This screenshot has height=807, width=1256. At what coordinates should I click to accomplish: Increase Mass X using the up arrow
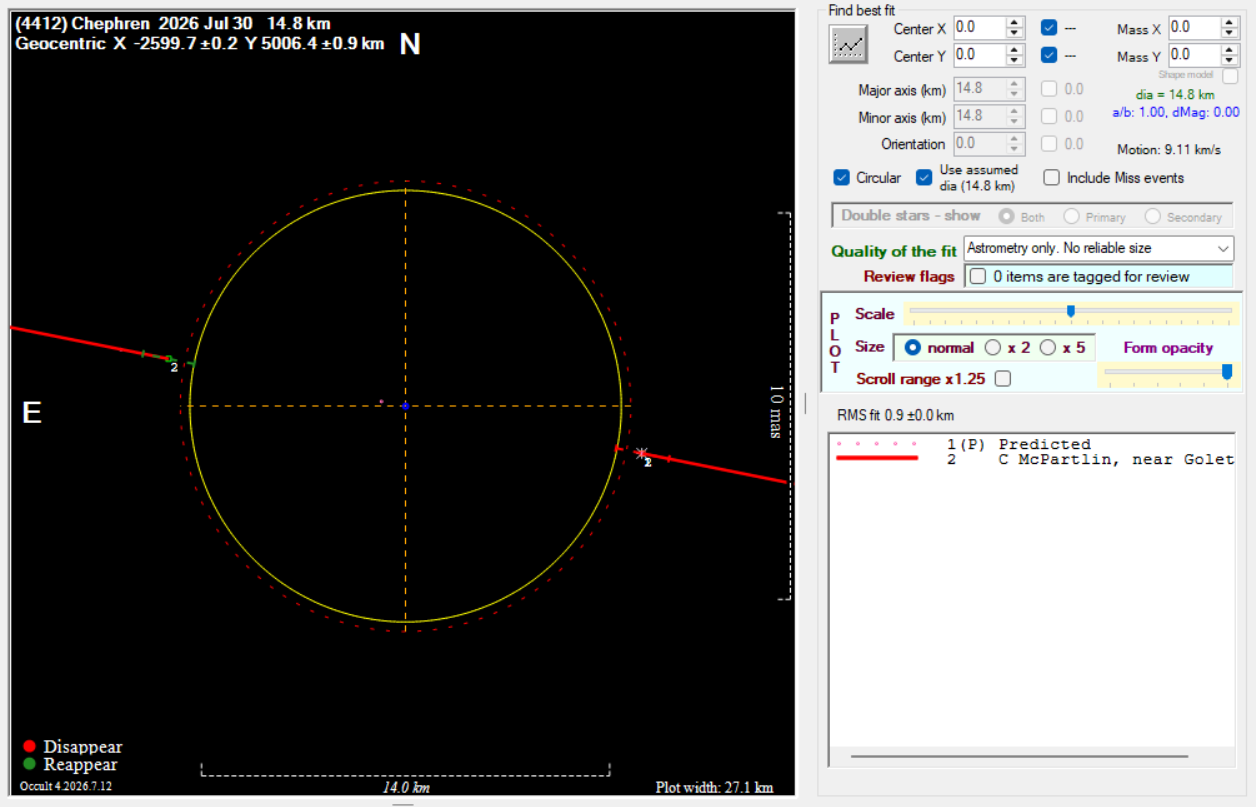(1230, 22)
